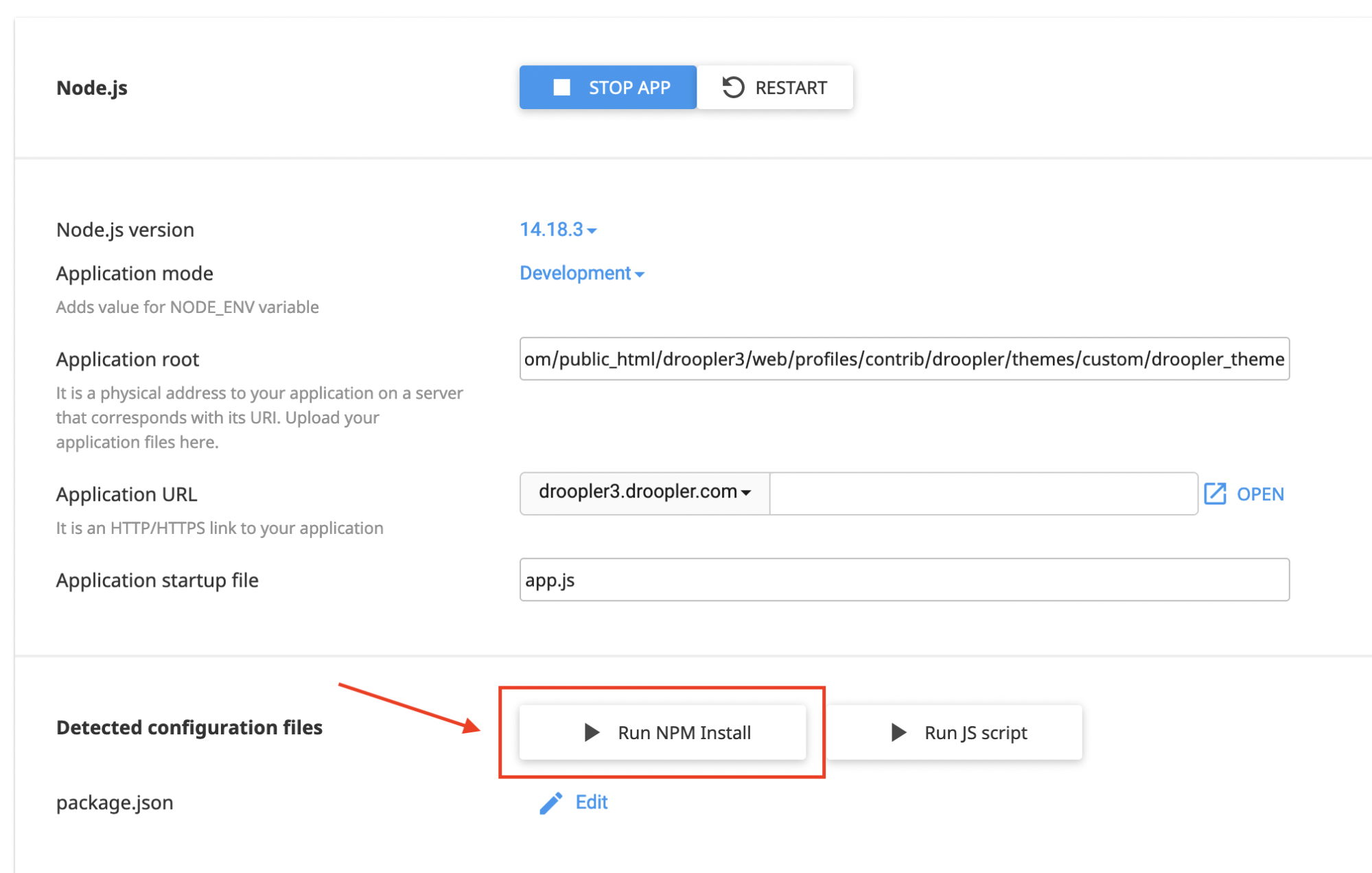Viewport: 1372px width, 873px height.
Task: Stop the Node.js app
Action: [607, 87]
